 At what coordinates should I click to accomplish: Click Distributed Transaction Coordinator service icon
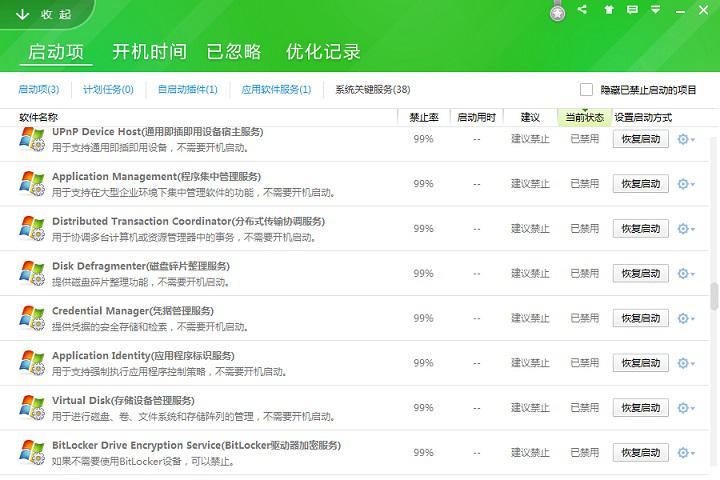pyautogui.click(x=32, y=228)
